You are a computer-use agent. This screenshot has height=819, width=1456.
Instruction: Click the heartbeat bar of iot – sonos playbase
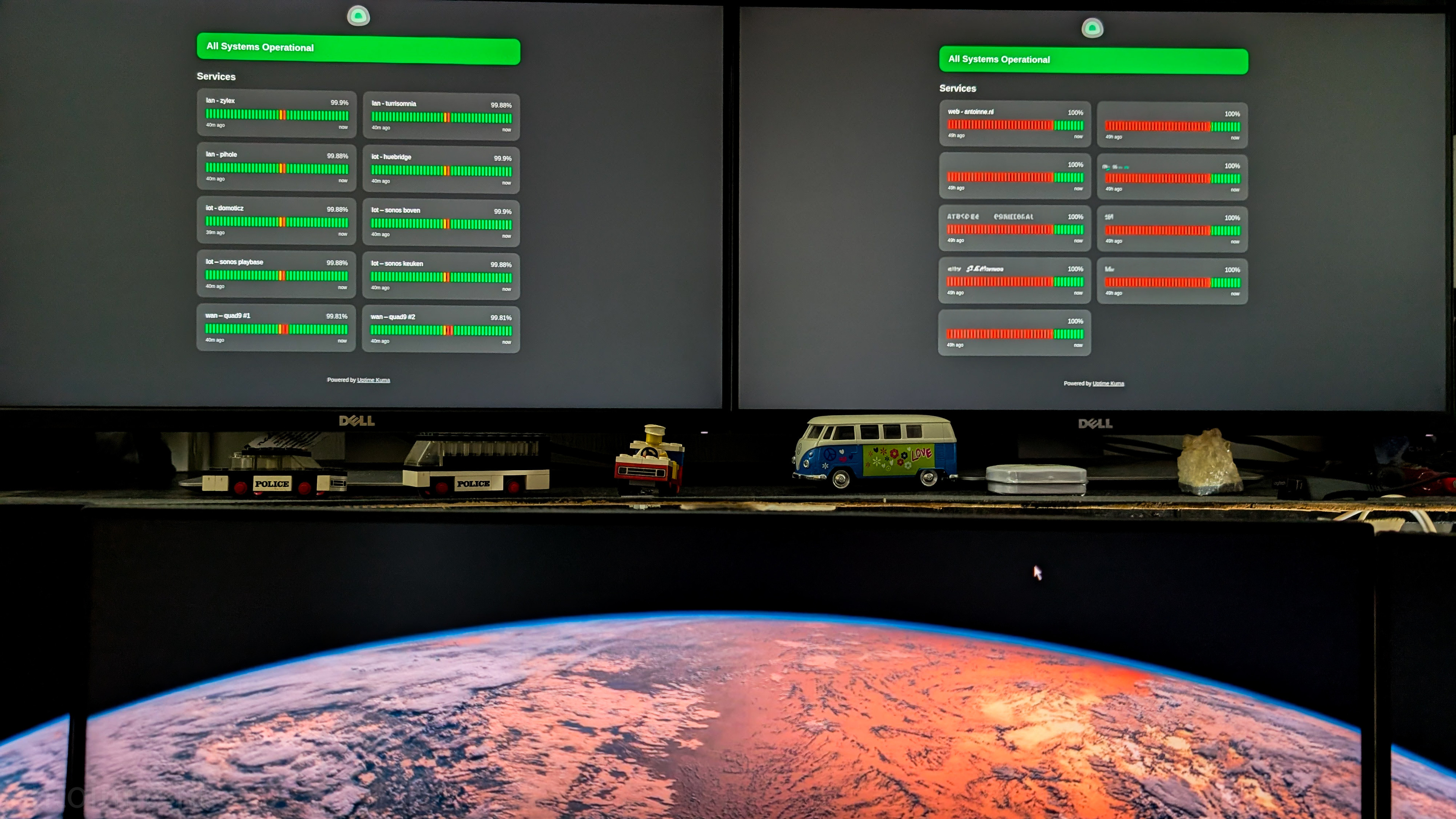pos(276,276)
